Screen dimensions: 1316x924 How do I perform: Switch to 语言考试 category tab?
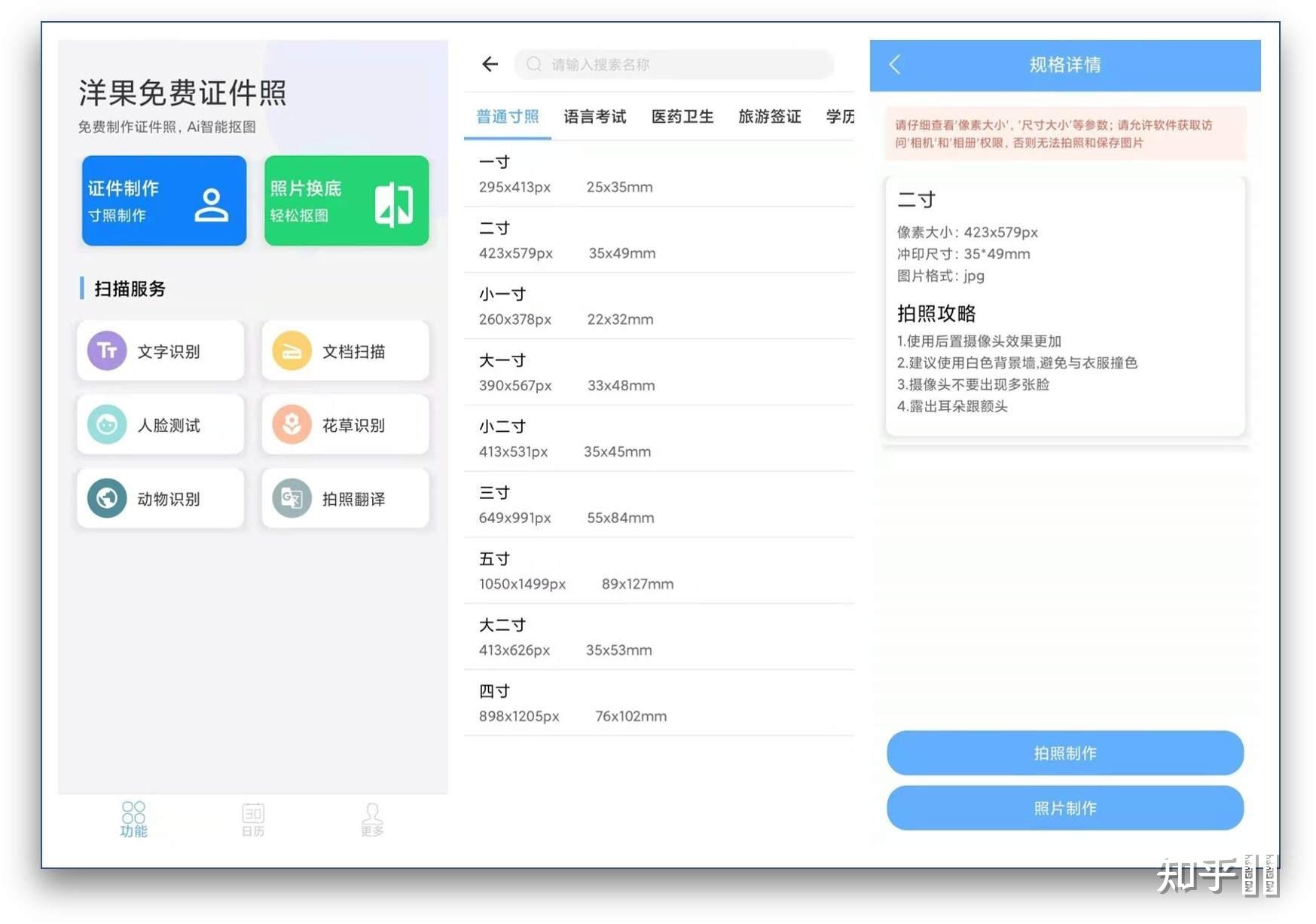click(595, 117)
